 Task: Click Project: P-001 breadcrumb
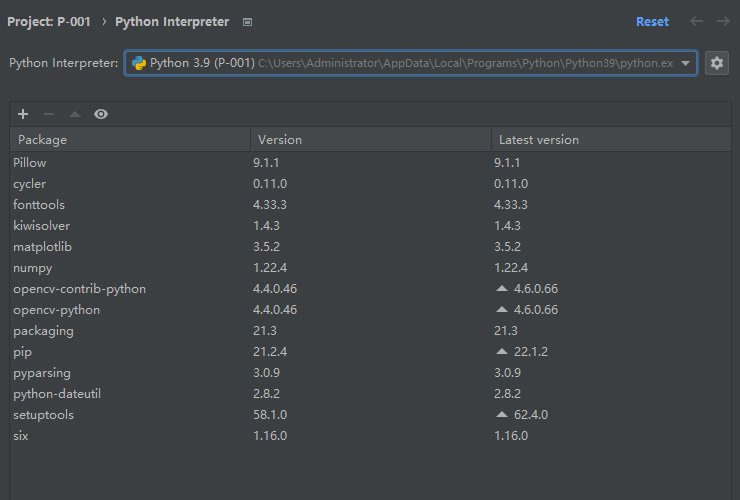pos(49,22)
